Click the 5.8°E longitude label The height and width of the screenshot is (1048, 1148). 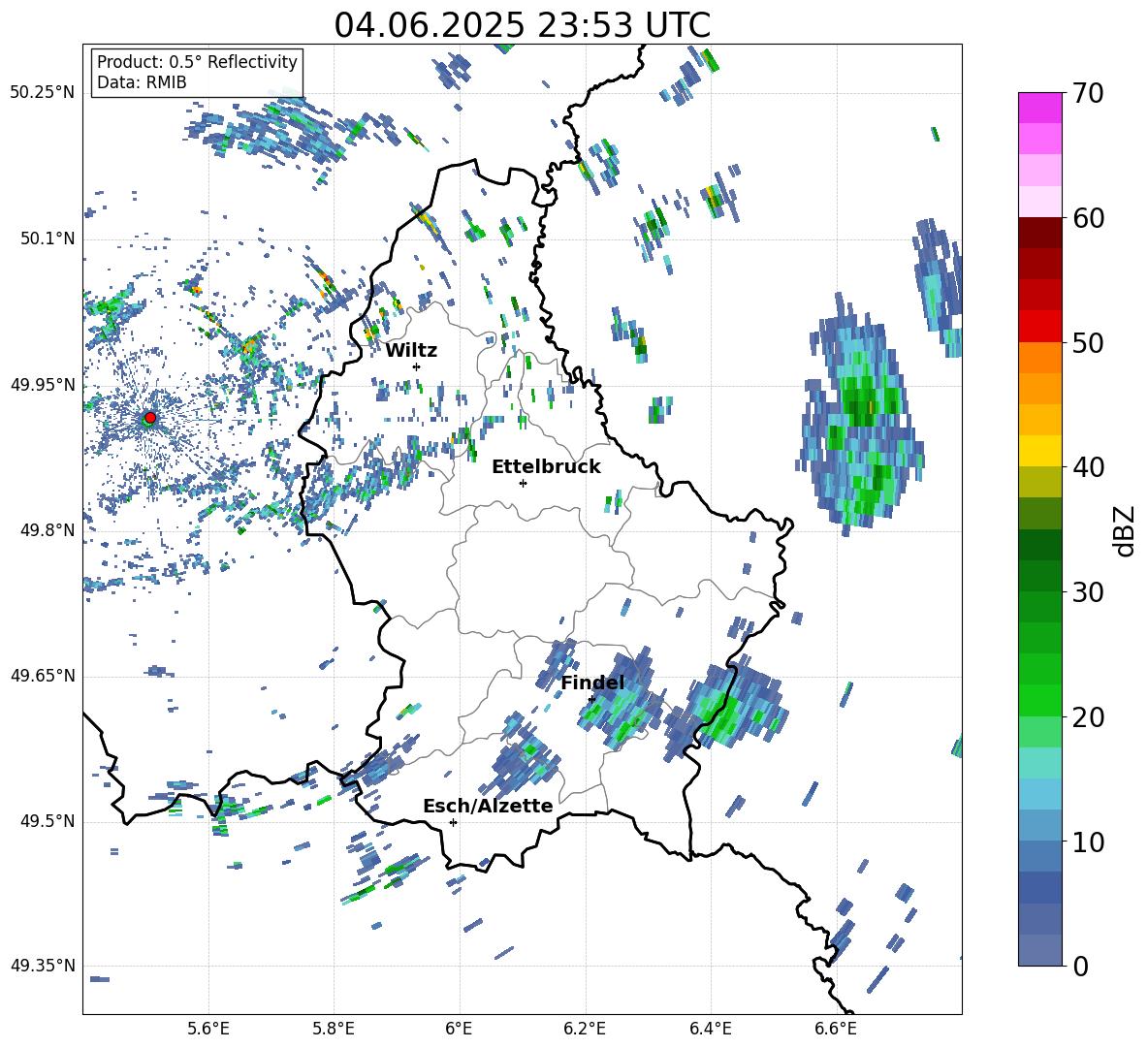tap(334, 1029)
